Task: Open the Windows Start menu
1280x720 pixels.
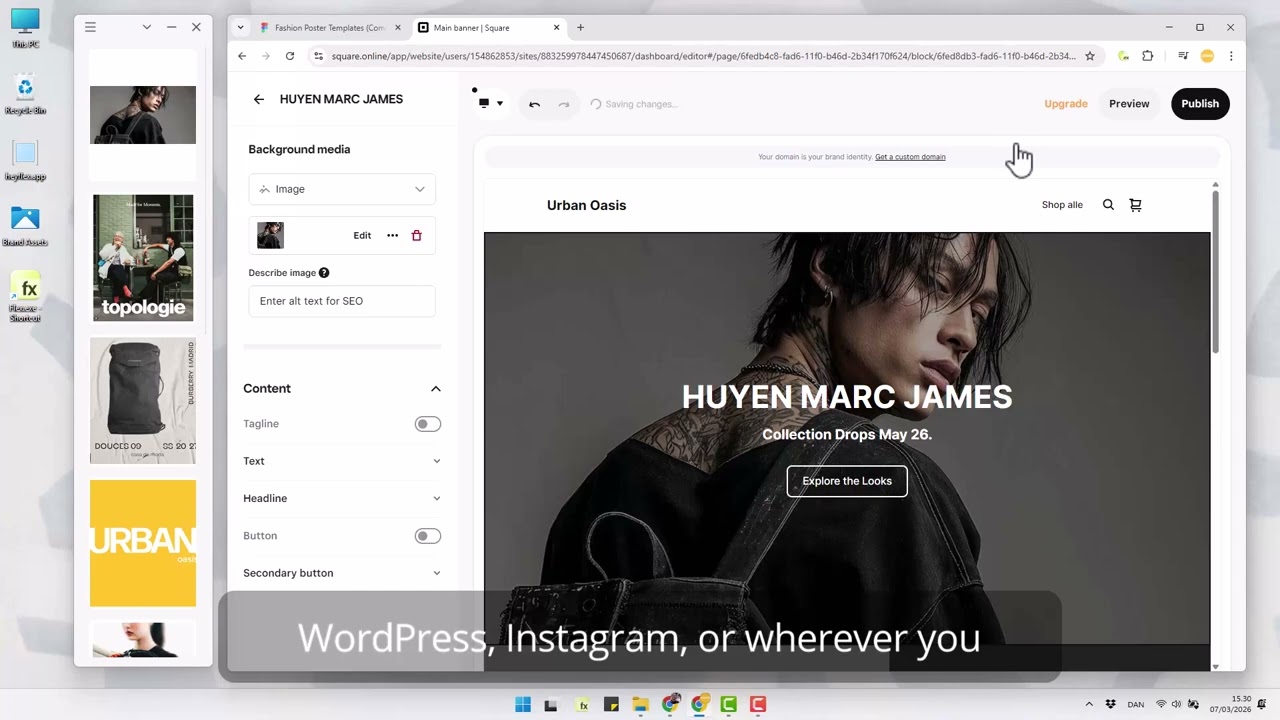Action: point(523,705)
